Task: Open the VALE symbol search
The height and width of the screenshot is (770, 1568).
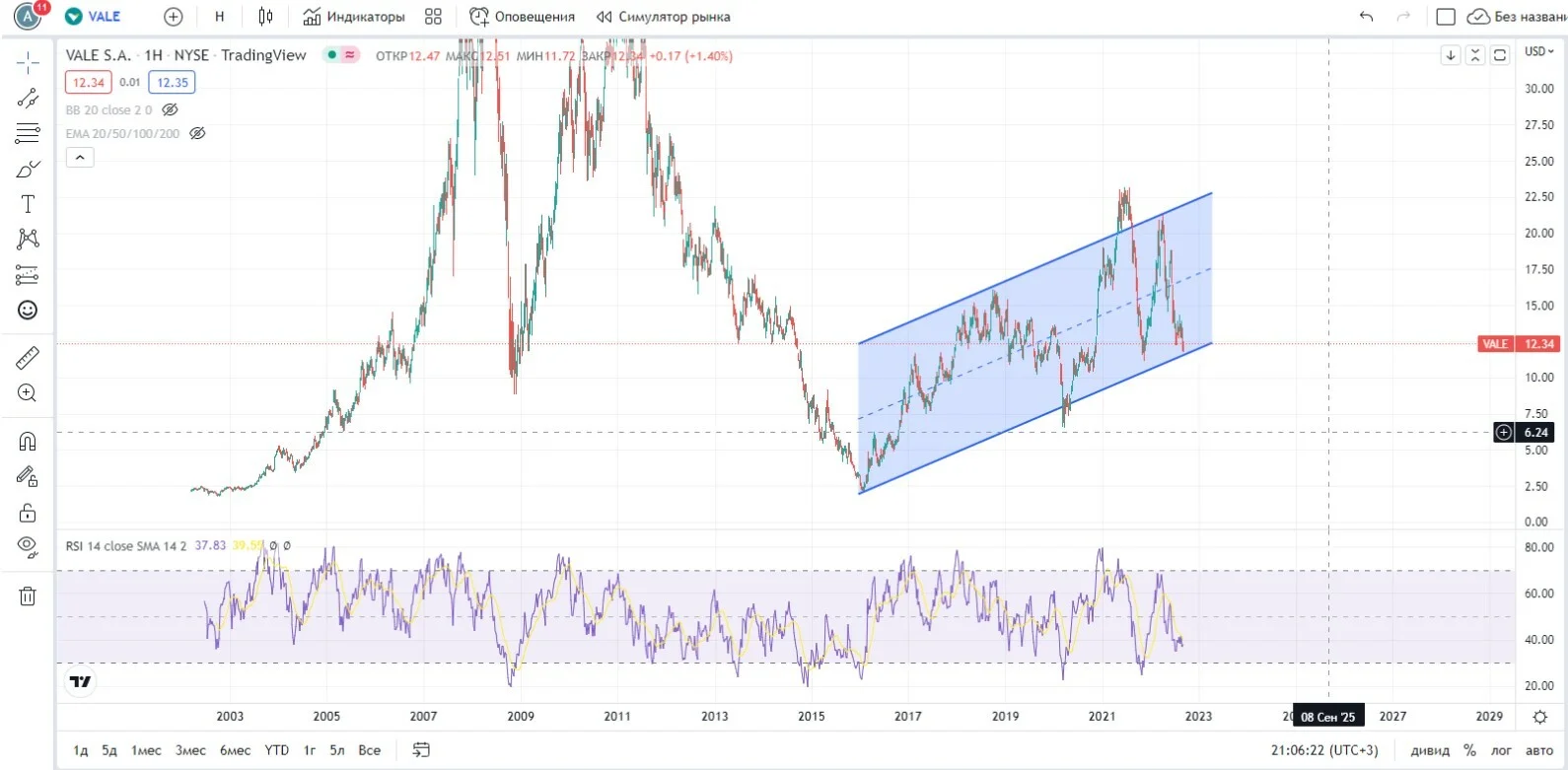Action: 93,17
